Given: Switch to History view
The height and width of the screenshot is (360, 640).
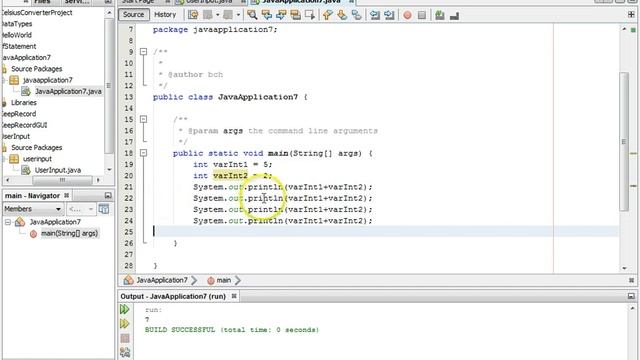Looking at the screenshot, I should pyautogui.click(x=165, y=15).
